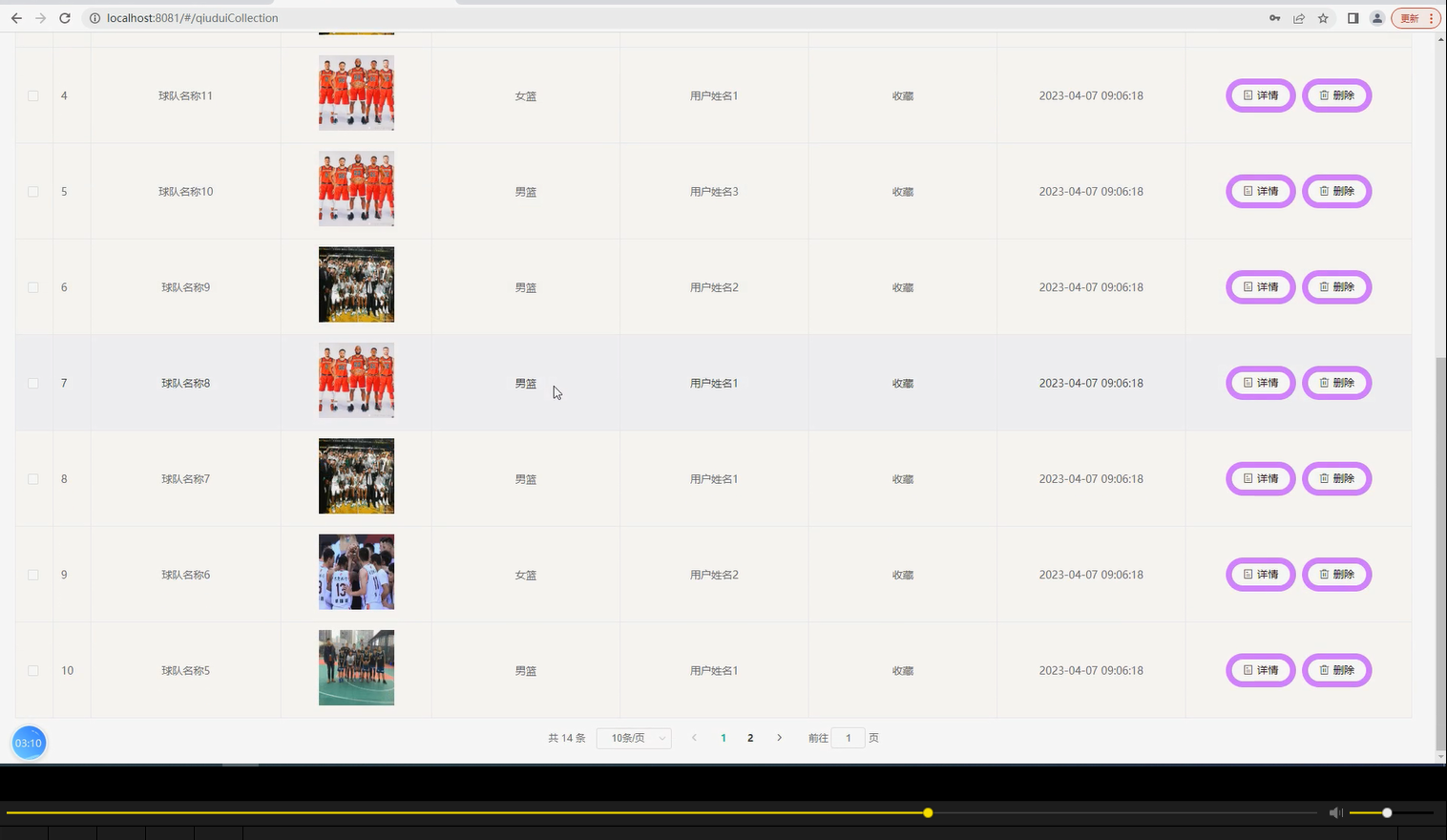Screen dimensions: 1447x840
Task: Open team photo thumbnail for 球队名称10
Action: click(x=356, y=189)
